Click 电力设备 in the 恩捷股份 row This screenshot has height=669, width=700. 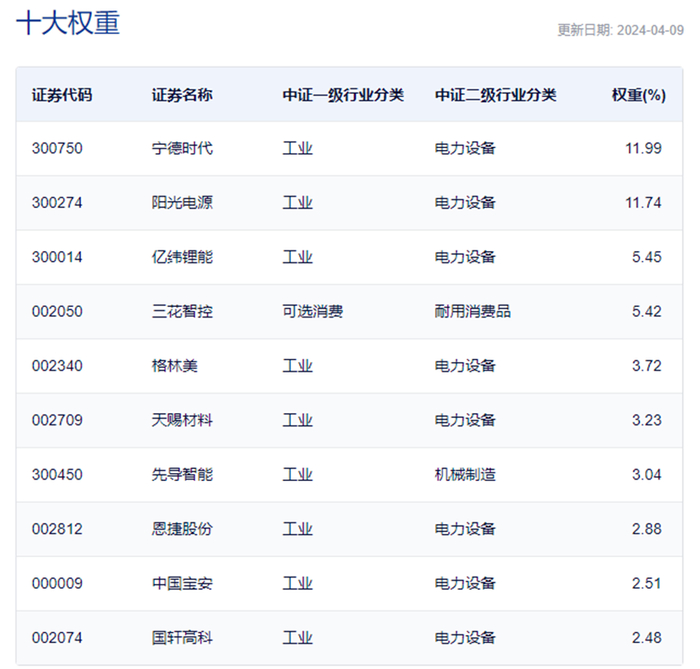coord(465,529)
